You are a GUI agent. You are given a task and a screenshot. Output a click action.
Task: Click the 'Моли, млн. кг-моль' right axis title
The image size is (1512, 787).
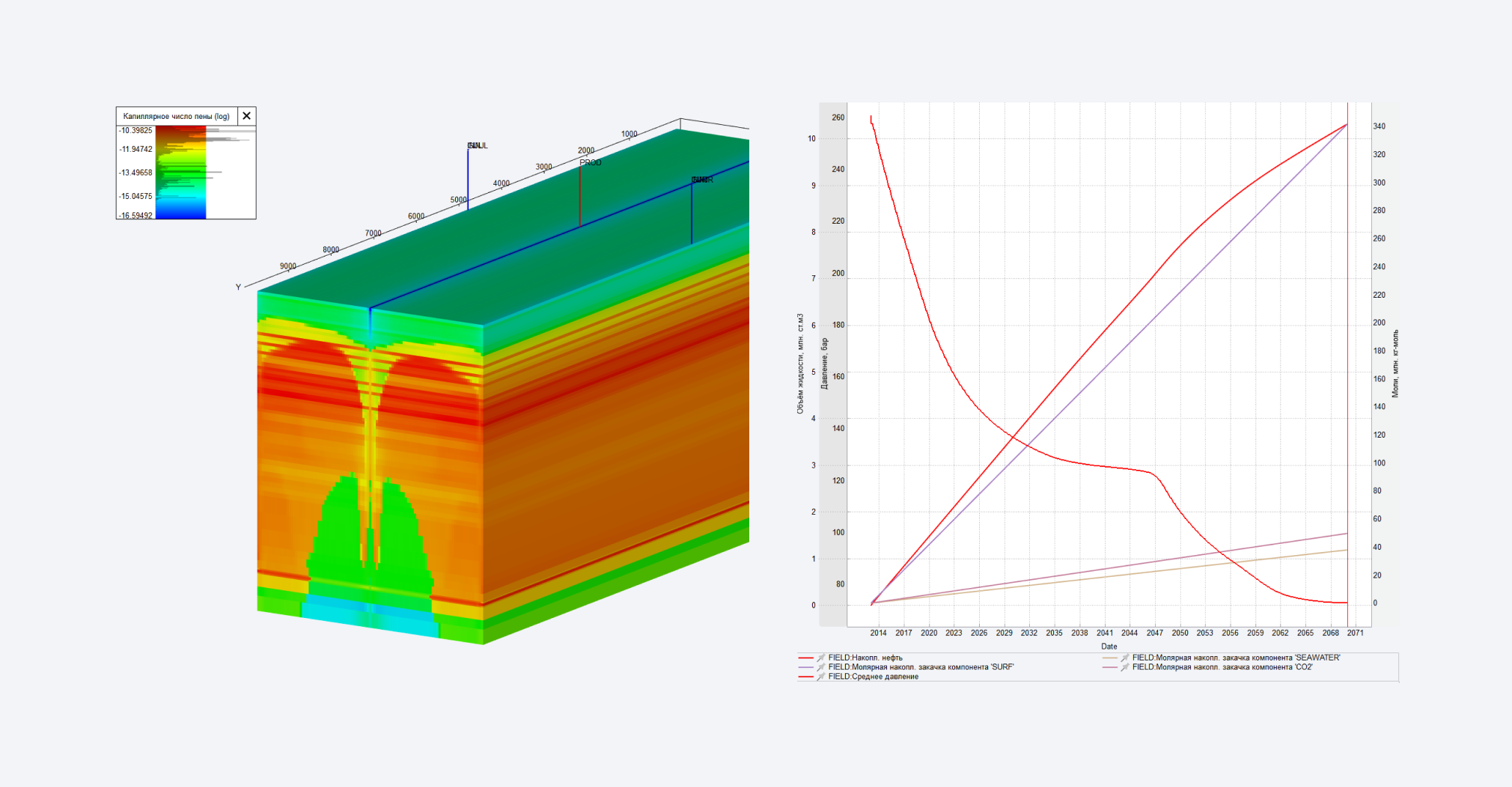click(1395, 364)
